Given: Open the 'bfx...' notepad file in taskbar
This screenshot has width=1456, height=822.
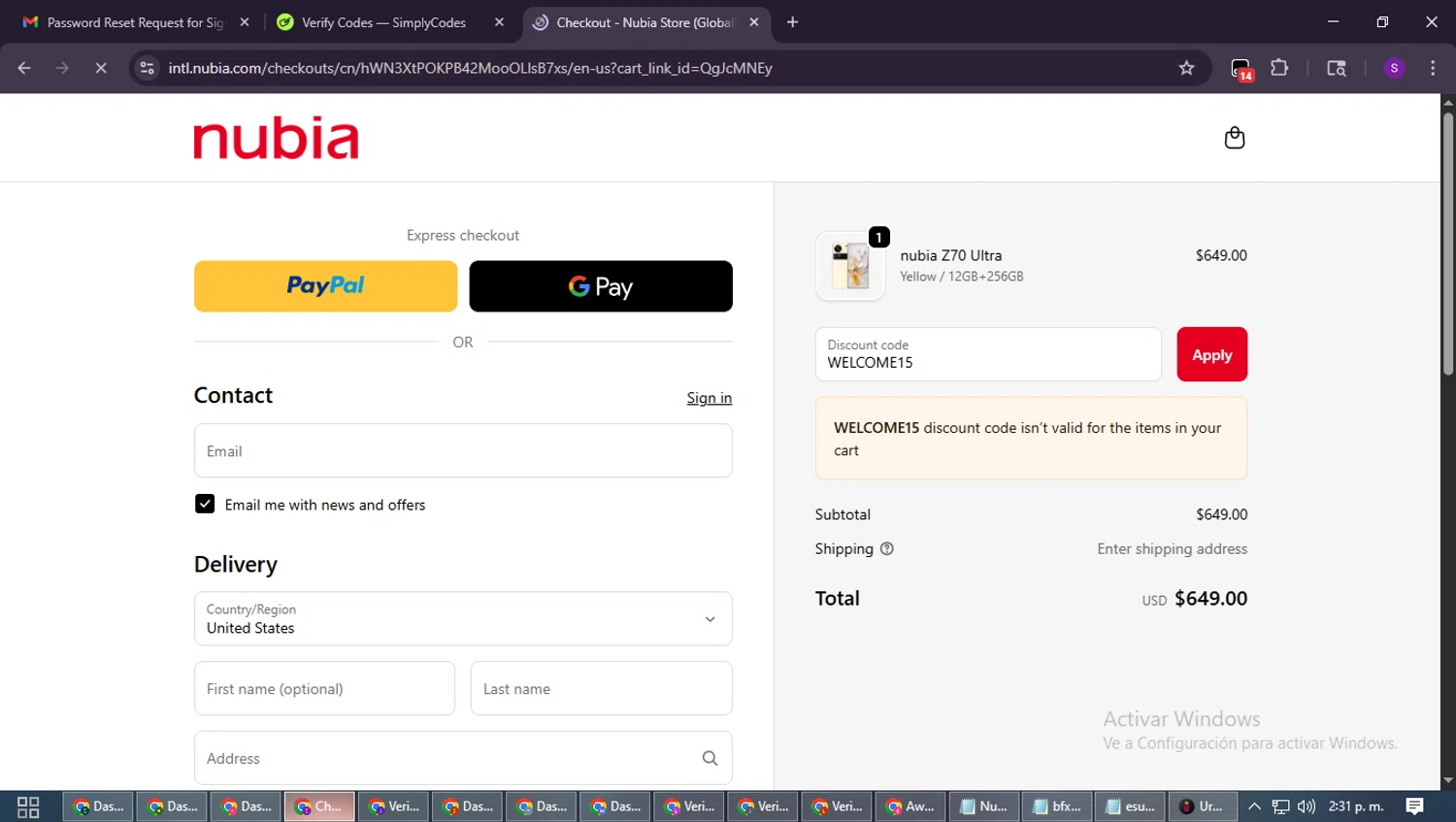Looking at the screenshot, I should point(1057,806).
